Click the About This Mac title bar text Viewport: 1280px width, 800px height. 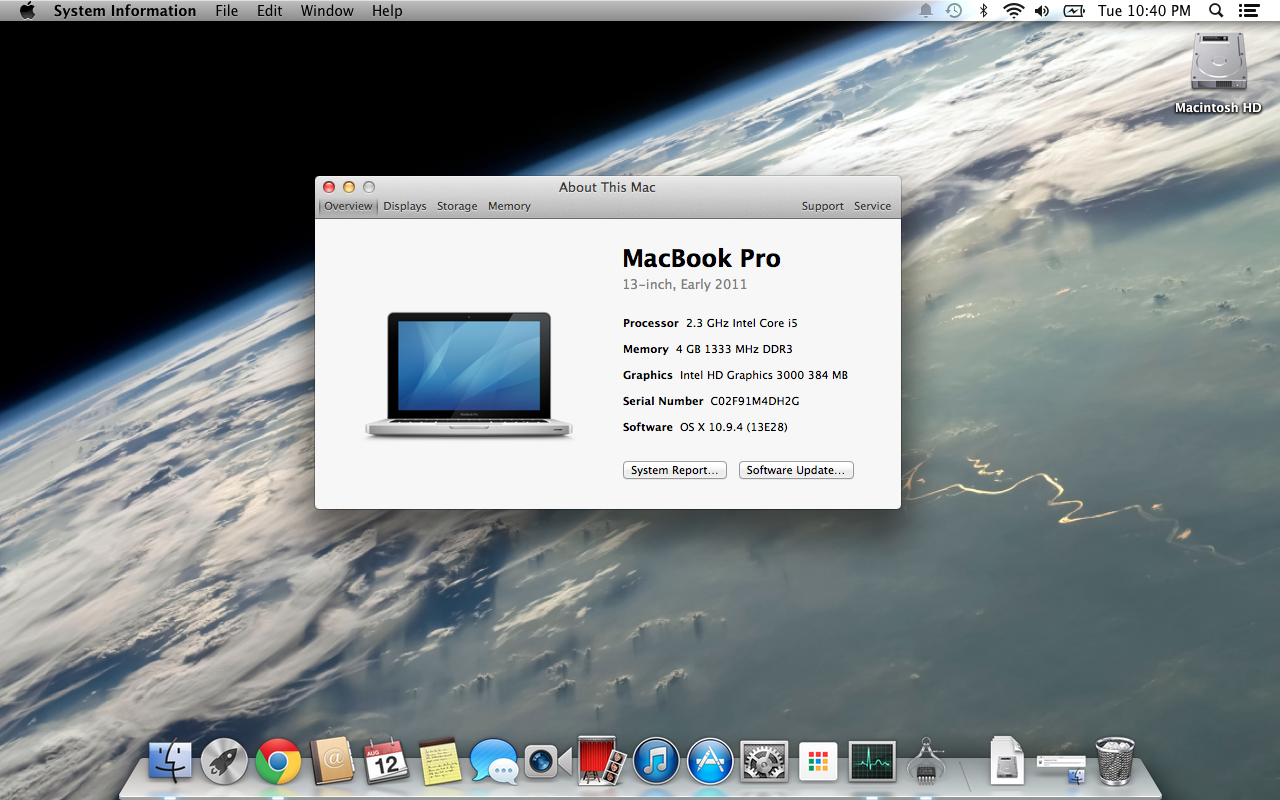(x=607, y=187)
